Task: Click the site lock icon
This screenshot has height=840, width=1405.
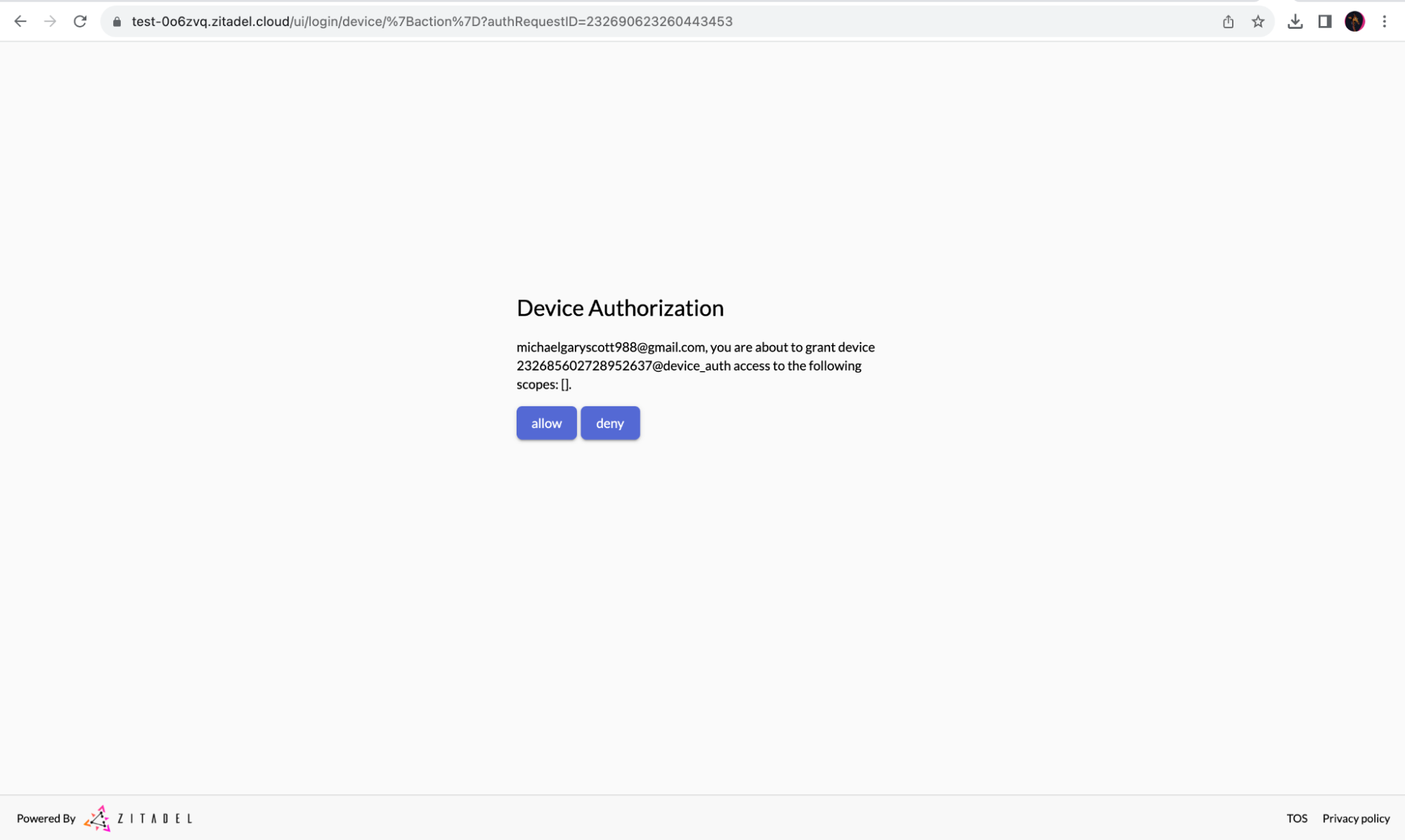Action: tap(117, 22)
